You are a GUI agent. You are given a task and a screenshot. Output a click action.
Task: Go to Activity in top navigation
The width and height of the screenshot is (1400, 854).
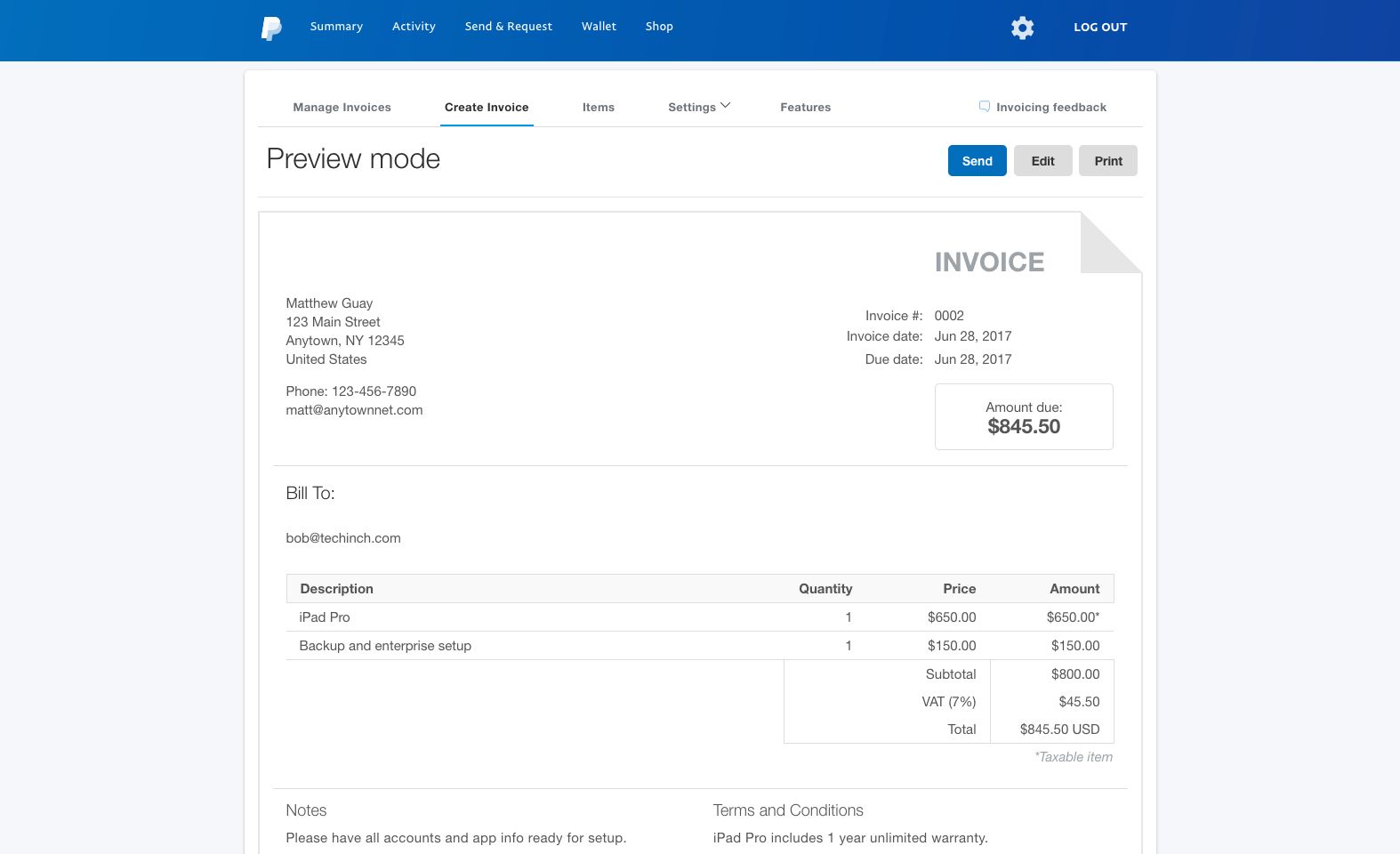[414, 27]
